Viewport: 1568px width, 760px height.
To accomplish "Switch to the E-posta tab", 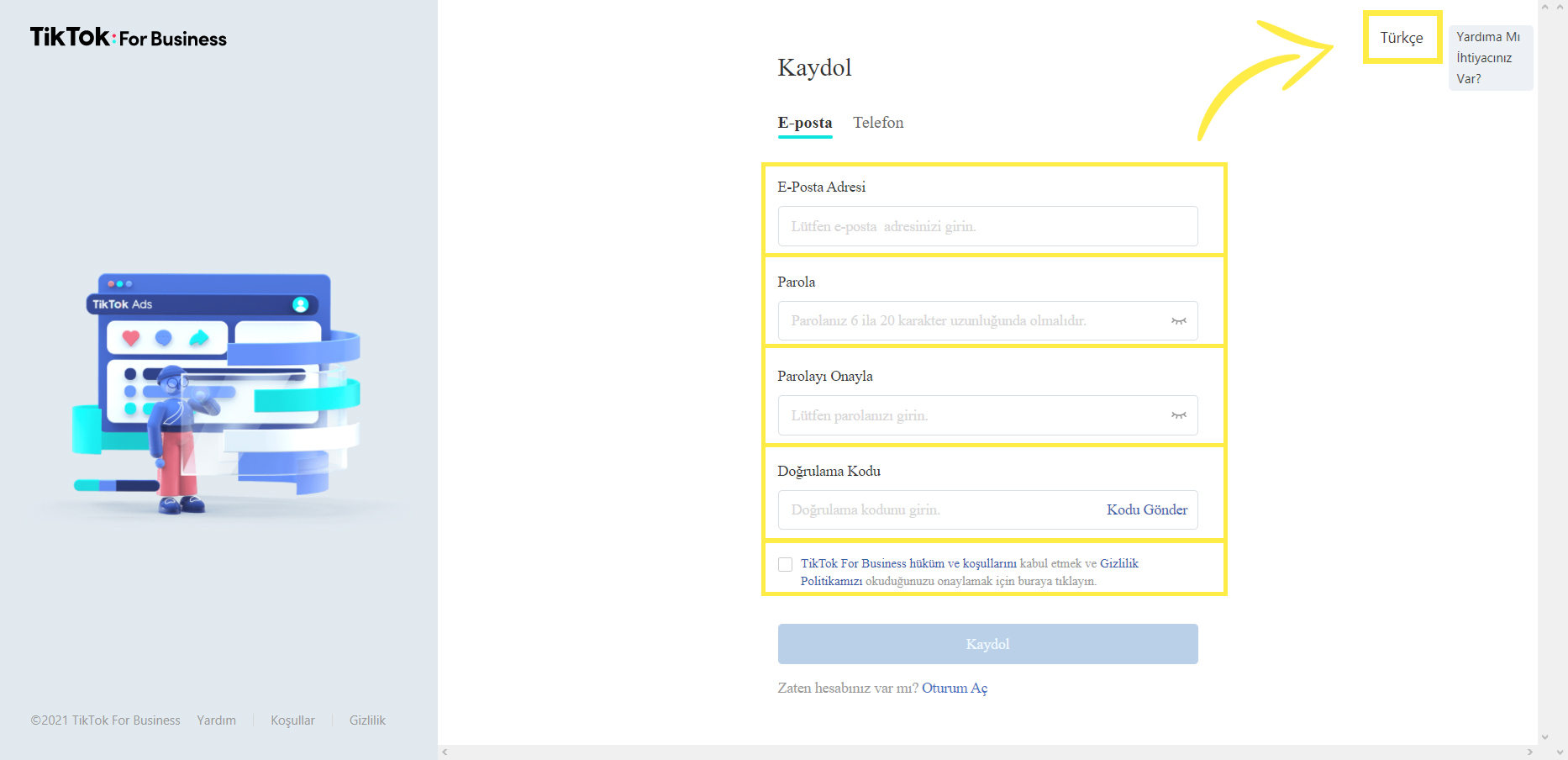I will (x=805, y=123).
